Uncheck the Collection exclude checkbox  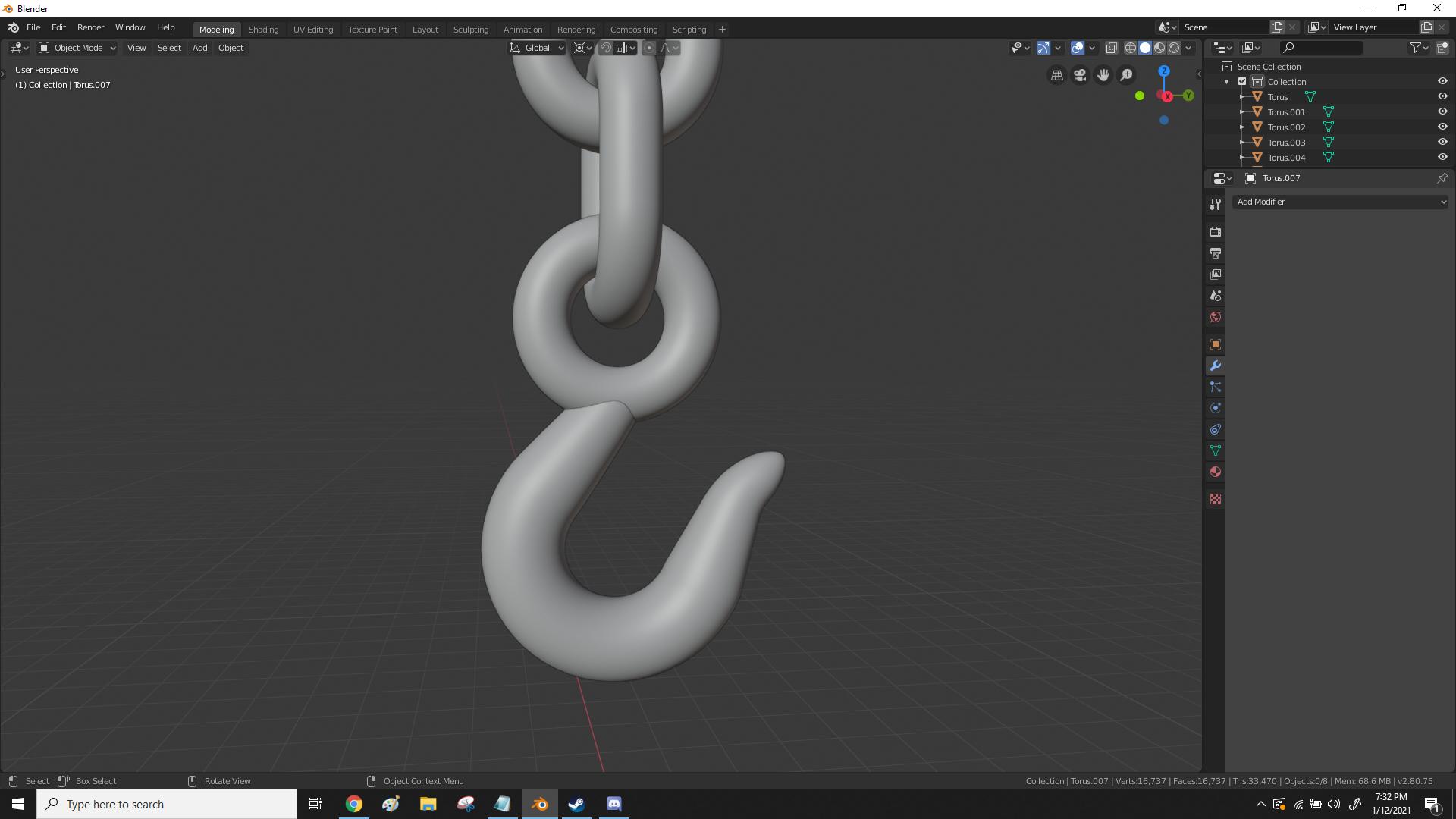pyautogui.click(x=1242, y=82)
